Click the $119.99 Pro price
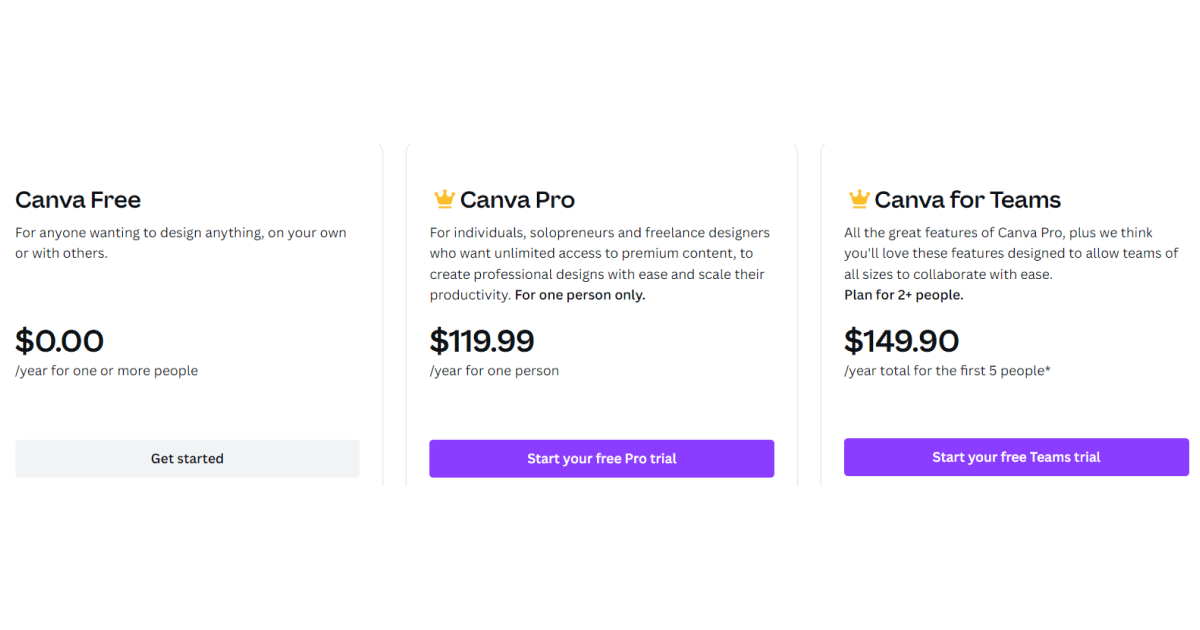Image resolution: width=1200 pixels, height=630 pixels. click(x=482, y=341)
